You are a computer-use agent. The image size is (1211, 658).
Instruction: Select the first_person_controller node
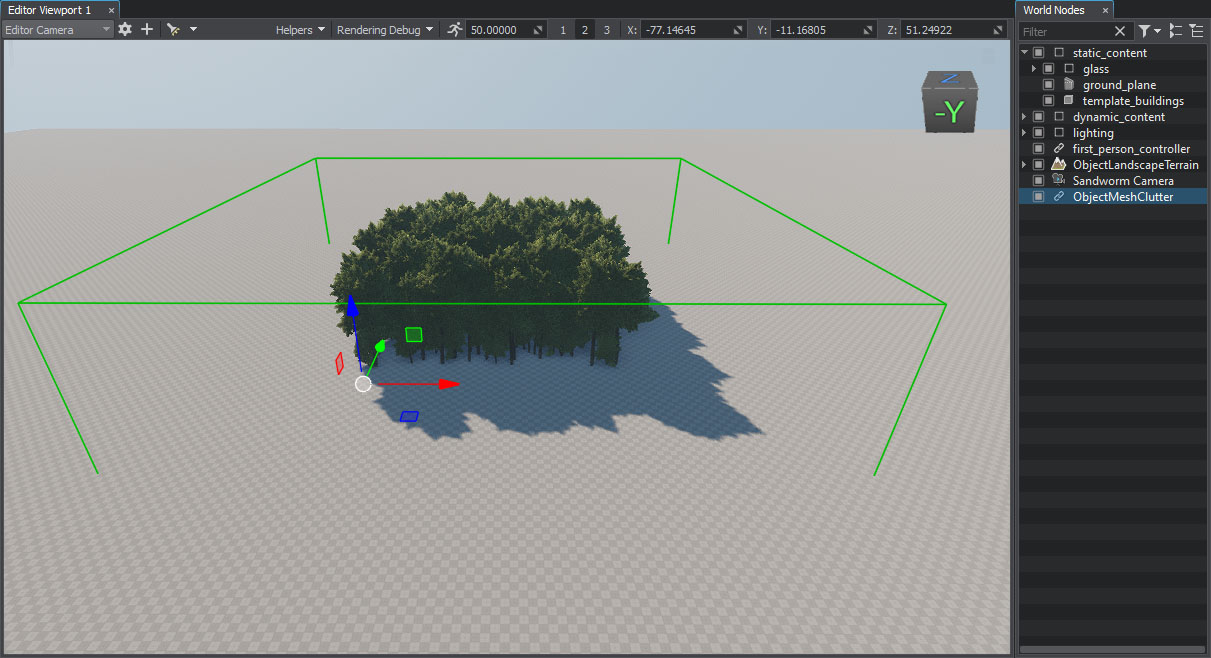point(1130,149)
